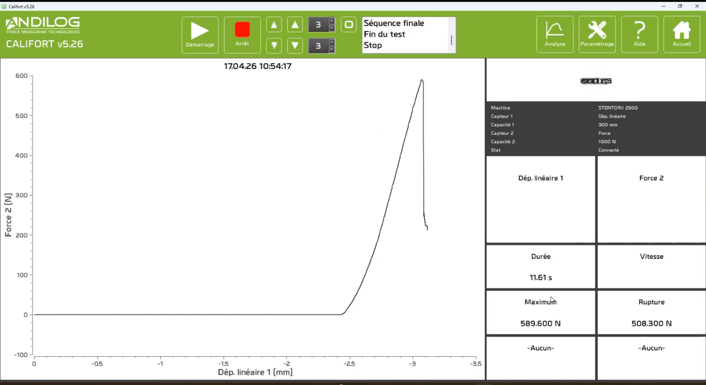
Task: Click the Force 2 [N] axis label
Action: (8, 215)
